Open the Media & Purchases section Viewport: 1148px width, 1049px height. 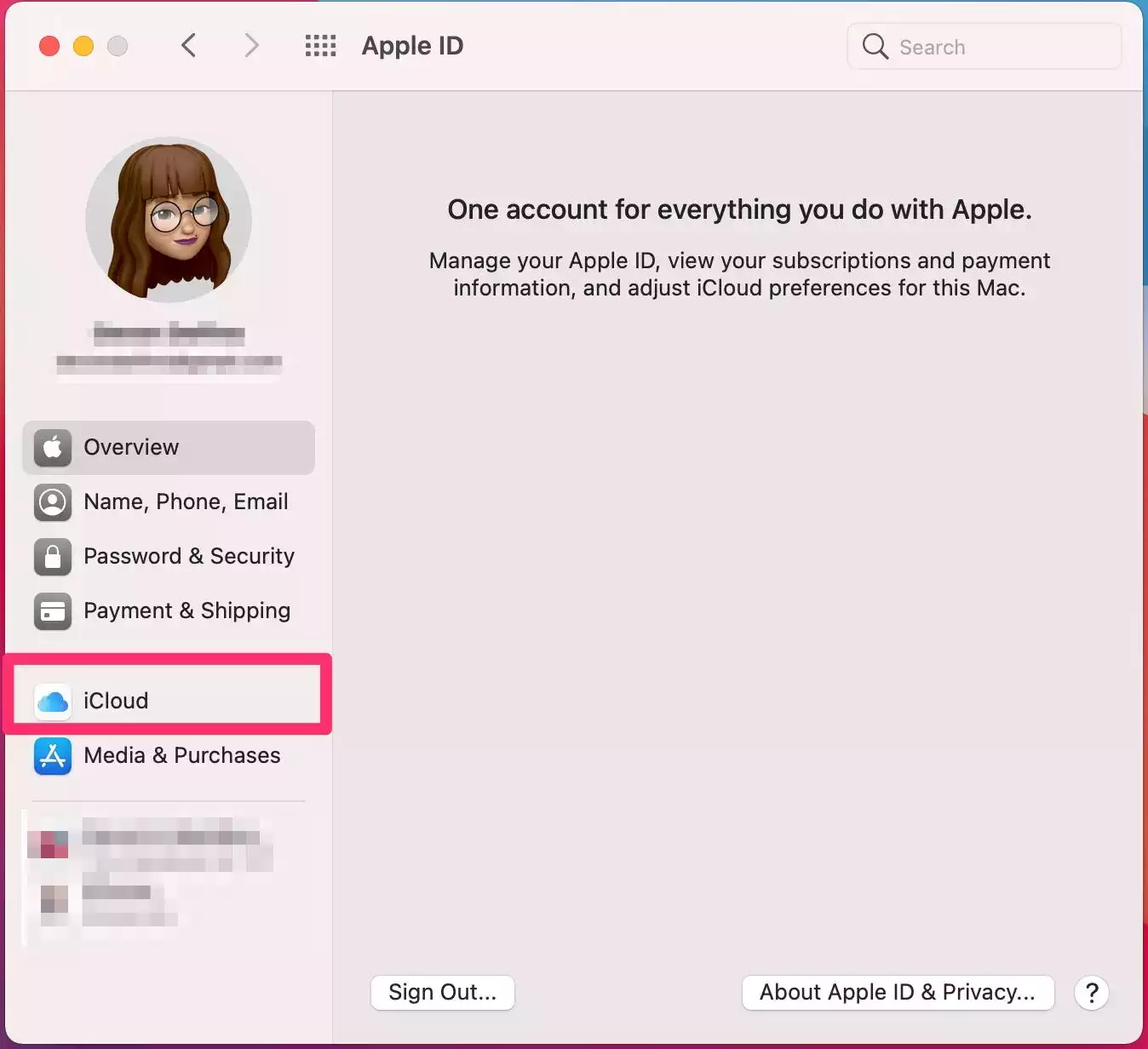pos(181,756)
